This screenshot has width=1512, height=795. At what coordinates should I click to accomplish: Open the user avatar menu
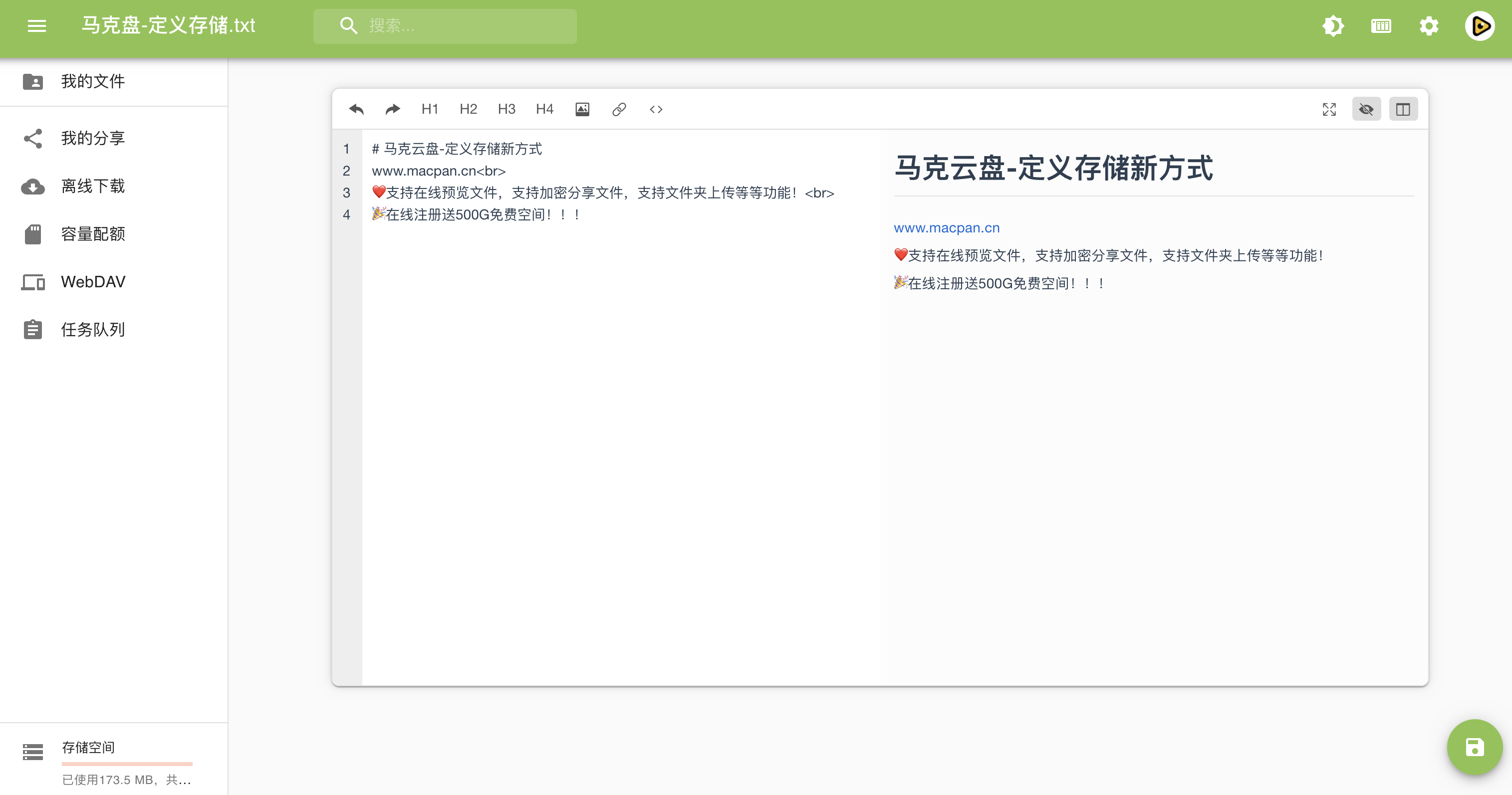pyautogui.click(x=1479, y=26)
